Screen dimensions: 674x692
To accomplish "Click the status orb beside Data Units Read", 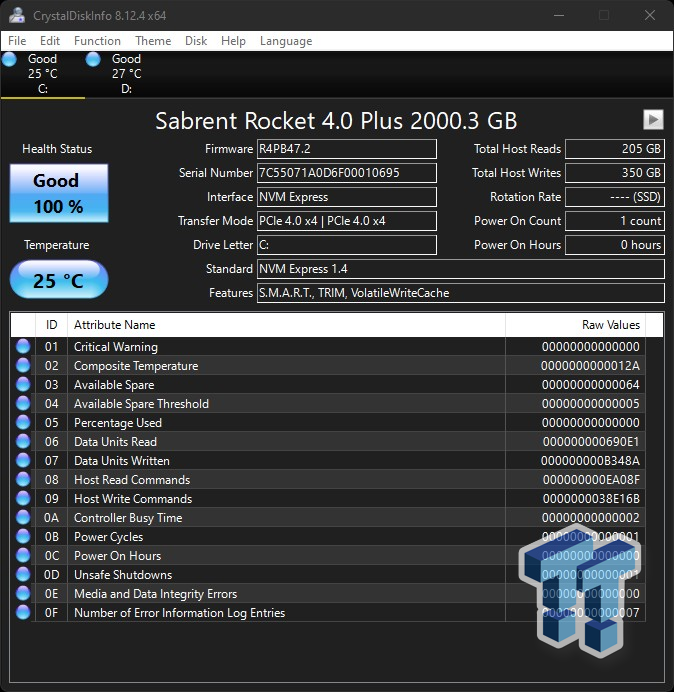I will pyautogui.click(x=23, y=442).
